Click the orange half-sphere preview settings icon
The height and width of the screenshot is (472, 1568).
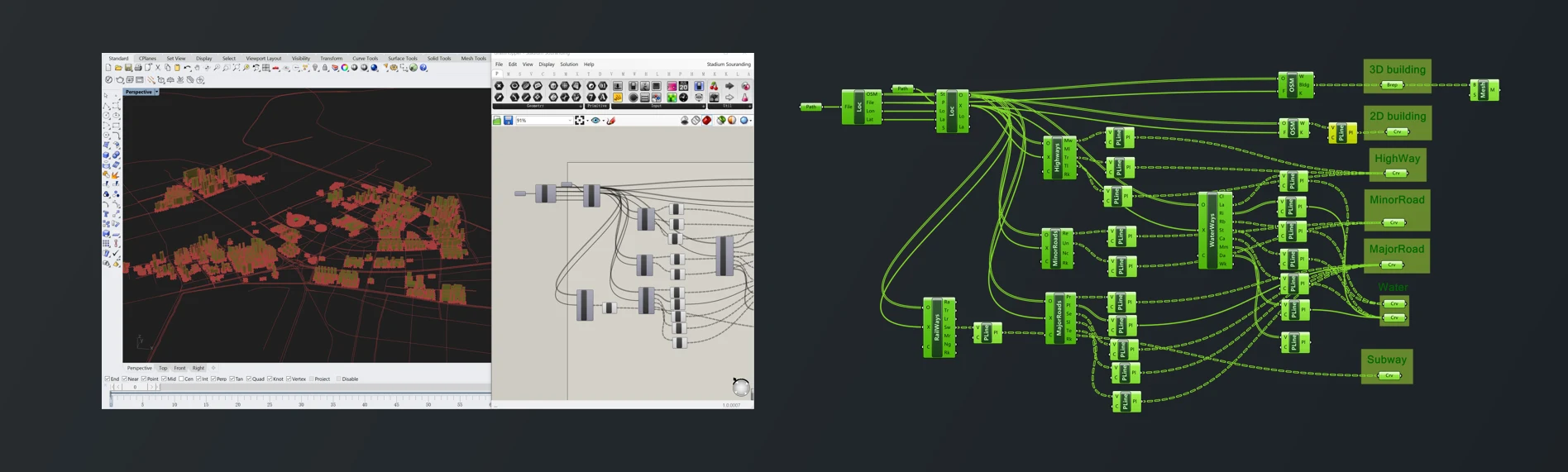point(732,121)
